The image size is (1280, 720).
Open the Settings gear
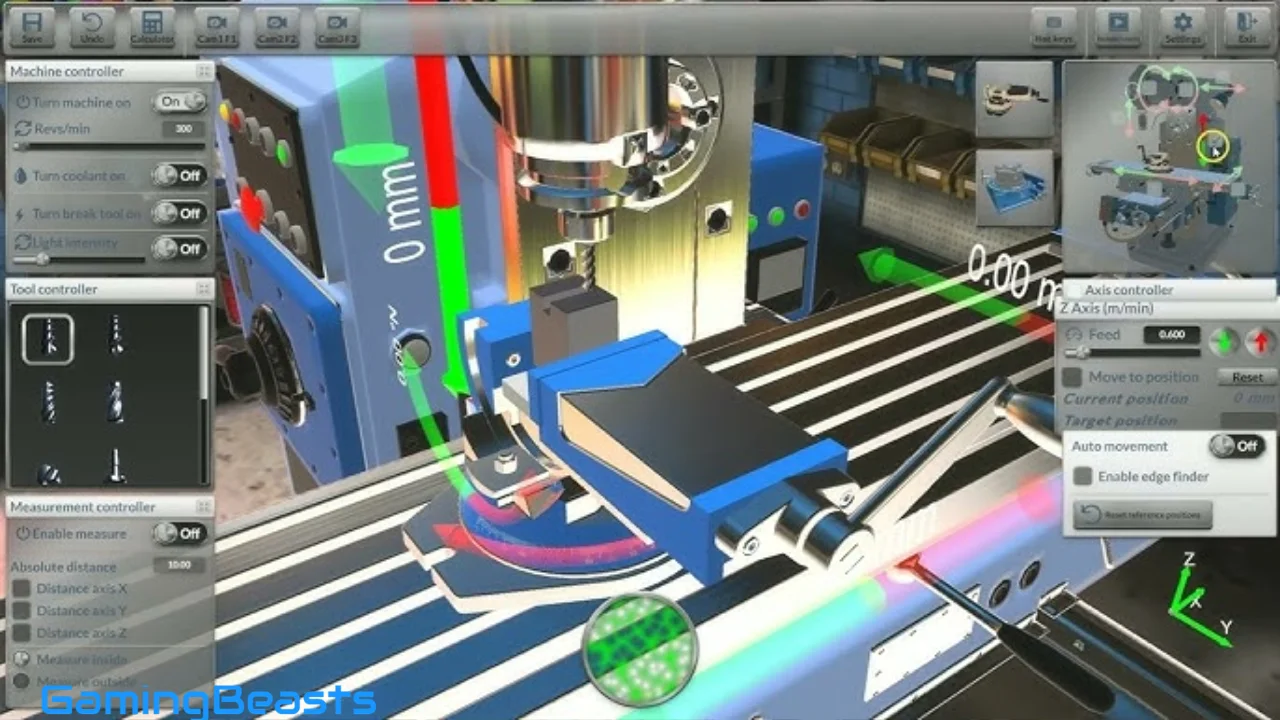point(1183,28)
